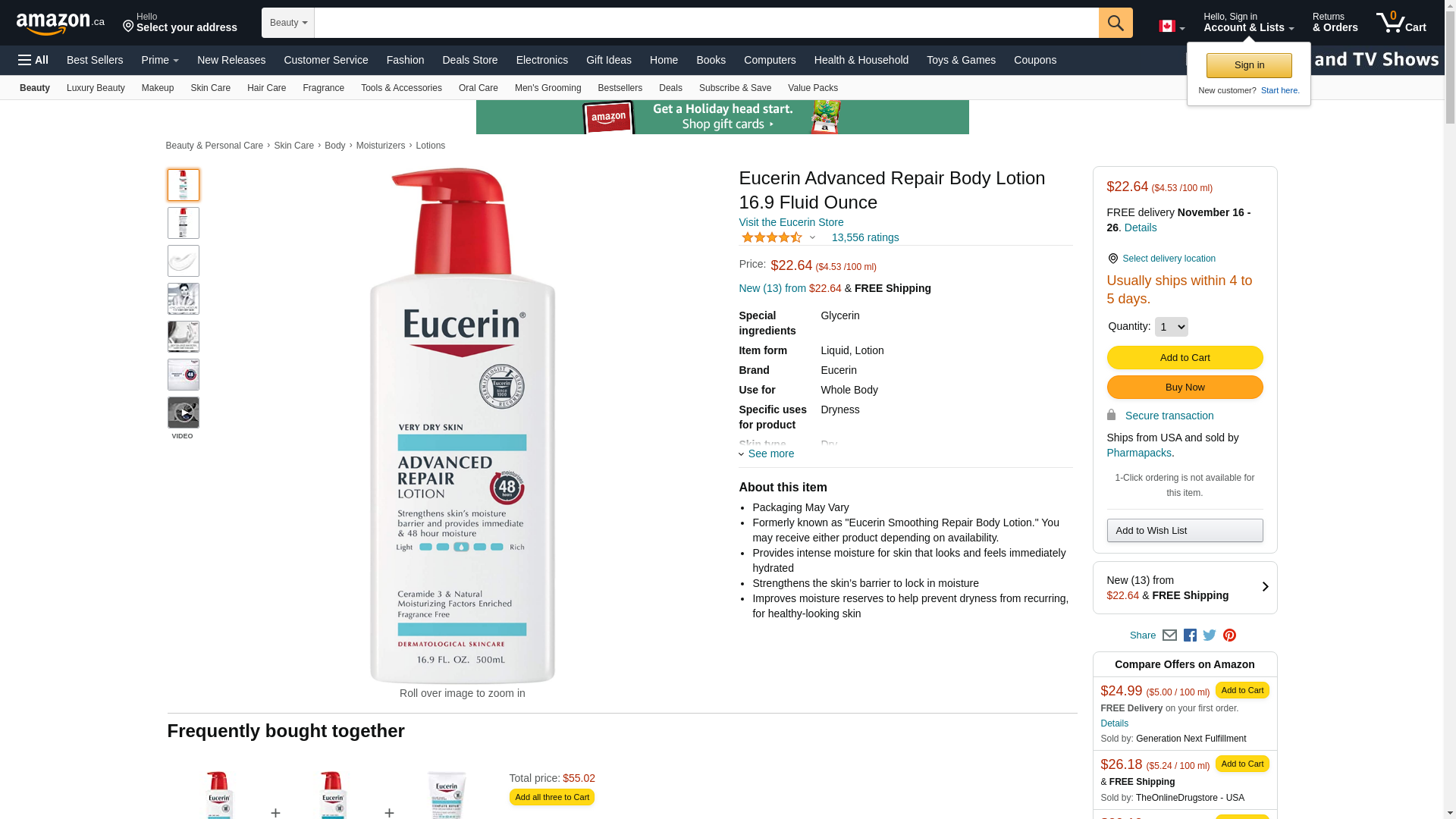Click the search magnifier button
Viewport: 1456px width, 819px height.
[1116, 23]
